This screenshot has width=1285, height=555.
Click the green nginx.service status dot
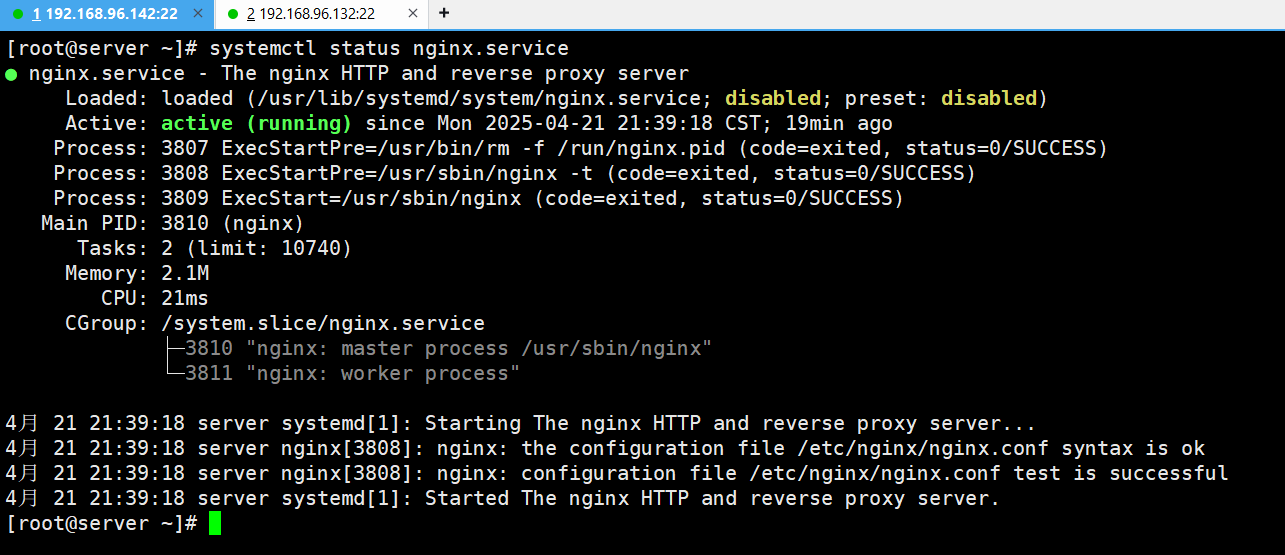click(11, 74)
